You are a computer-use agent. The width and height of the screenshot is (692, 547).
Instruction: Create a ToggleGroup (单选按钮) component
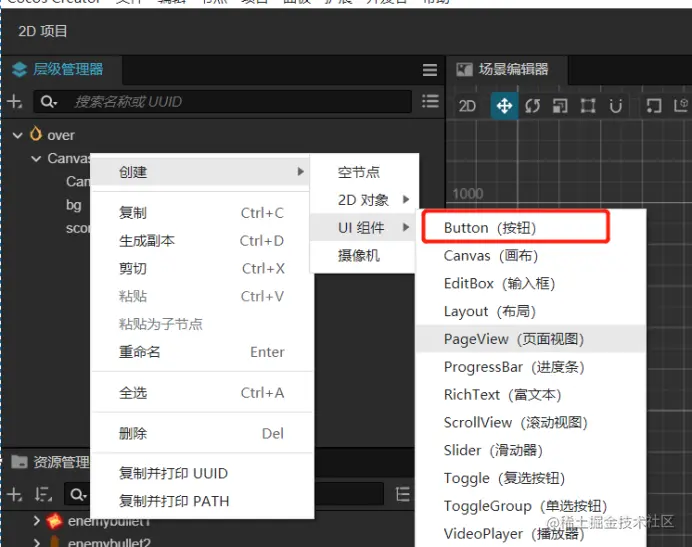531,506
